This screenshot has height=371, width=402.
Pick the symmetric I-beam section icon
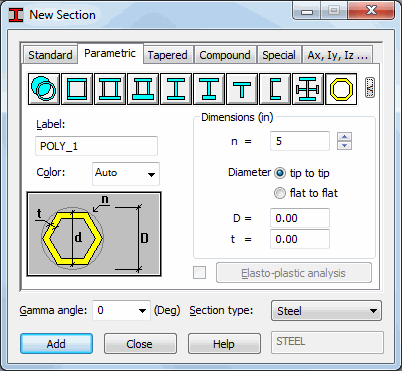pyautogui.click(x=176, y=89)
